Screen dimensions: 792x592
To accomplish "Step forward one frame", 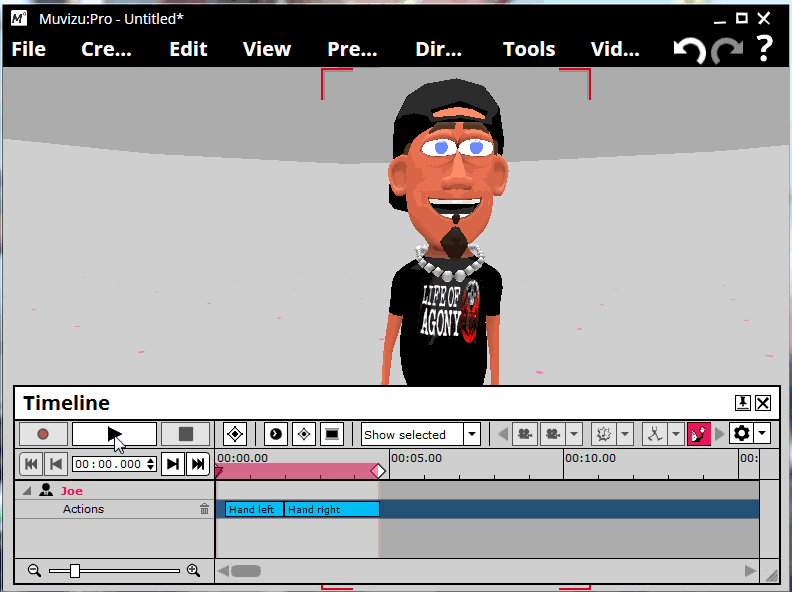I will pos(173,464).
